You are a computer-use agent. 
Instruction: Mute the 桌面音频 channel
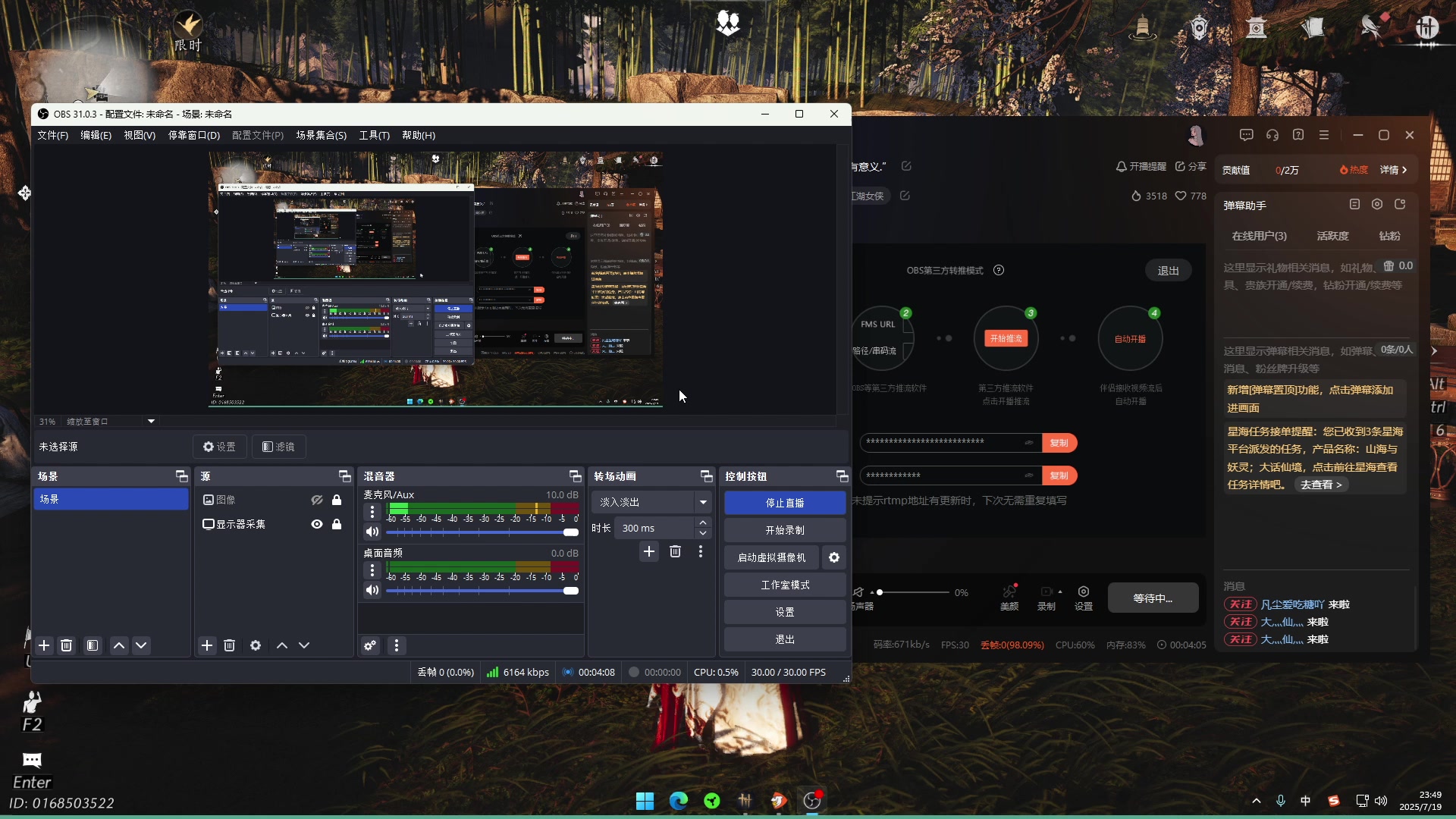click(372, 590)
